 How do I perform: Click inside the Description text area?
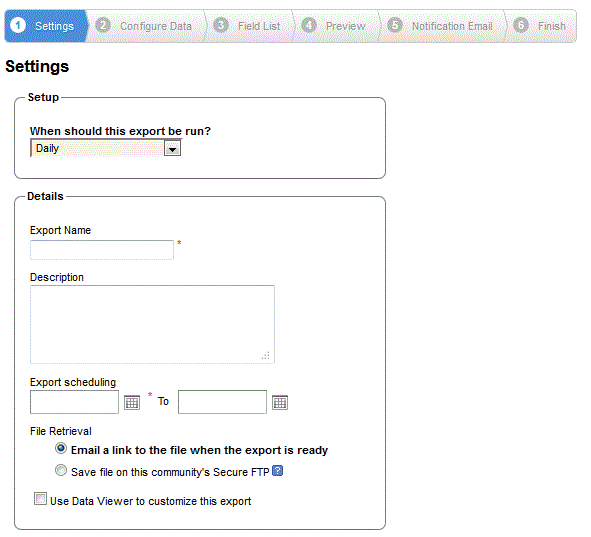click(x=152, y=324)
